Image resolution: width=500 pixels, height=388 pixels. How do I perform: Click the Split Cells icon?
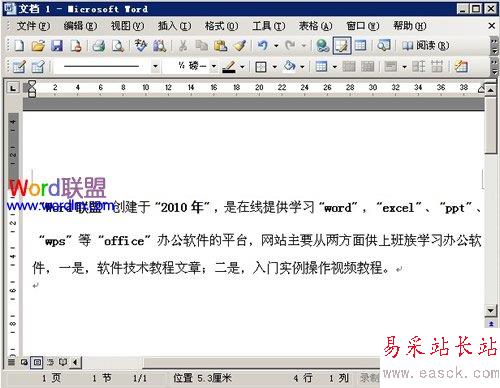(367, 67)
